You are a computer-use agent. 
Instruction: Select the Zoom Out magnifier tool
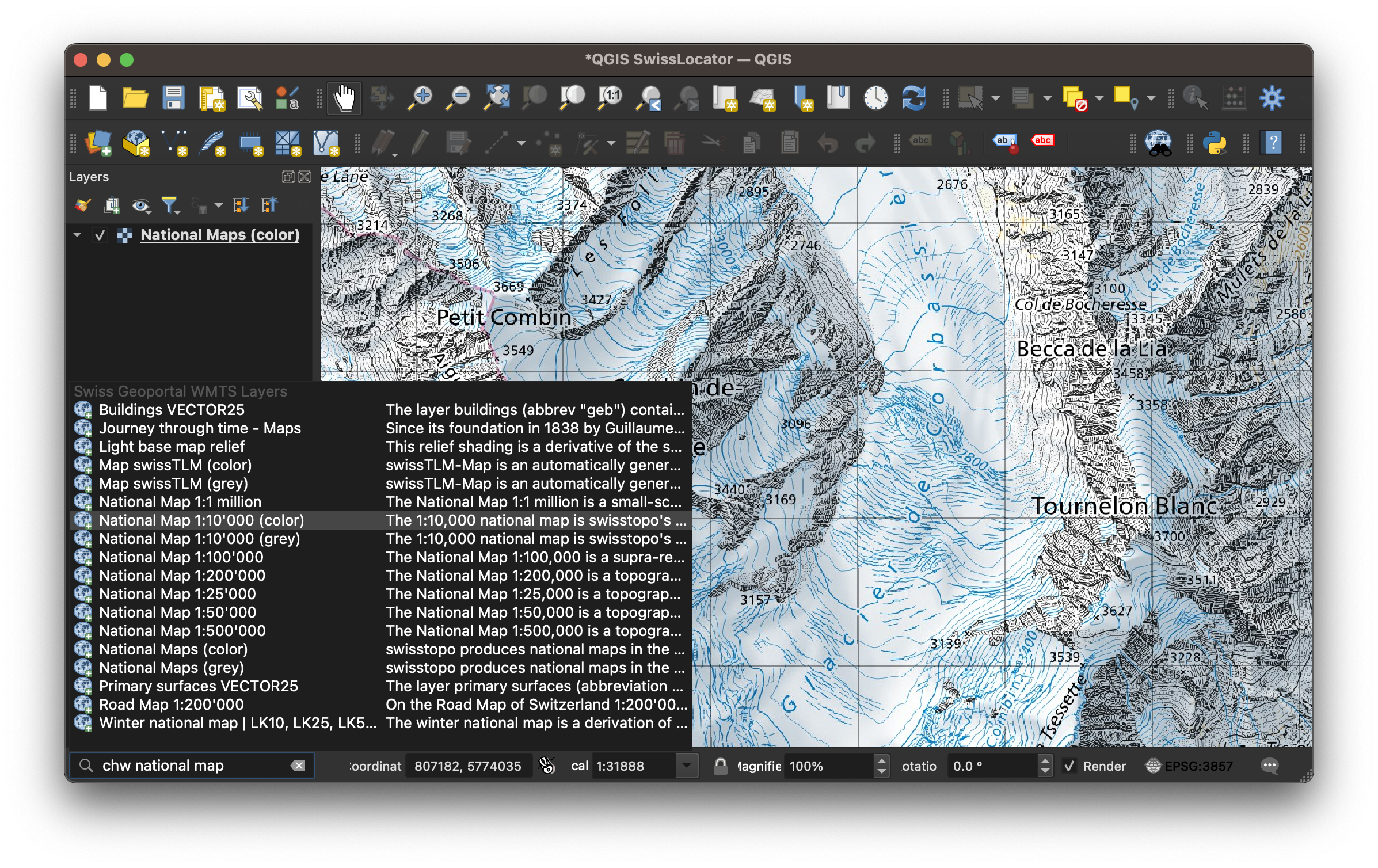coord(458,98)
